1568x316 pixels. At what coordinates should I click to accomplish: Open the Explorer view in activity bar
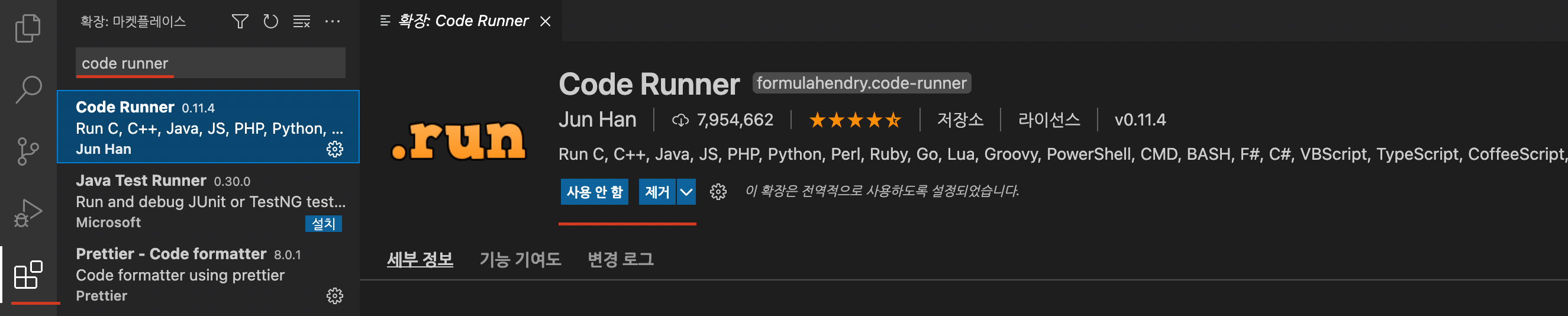pyautogui.click(x=28, y=28)
